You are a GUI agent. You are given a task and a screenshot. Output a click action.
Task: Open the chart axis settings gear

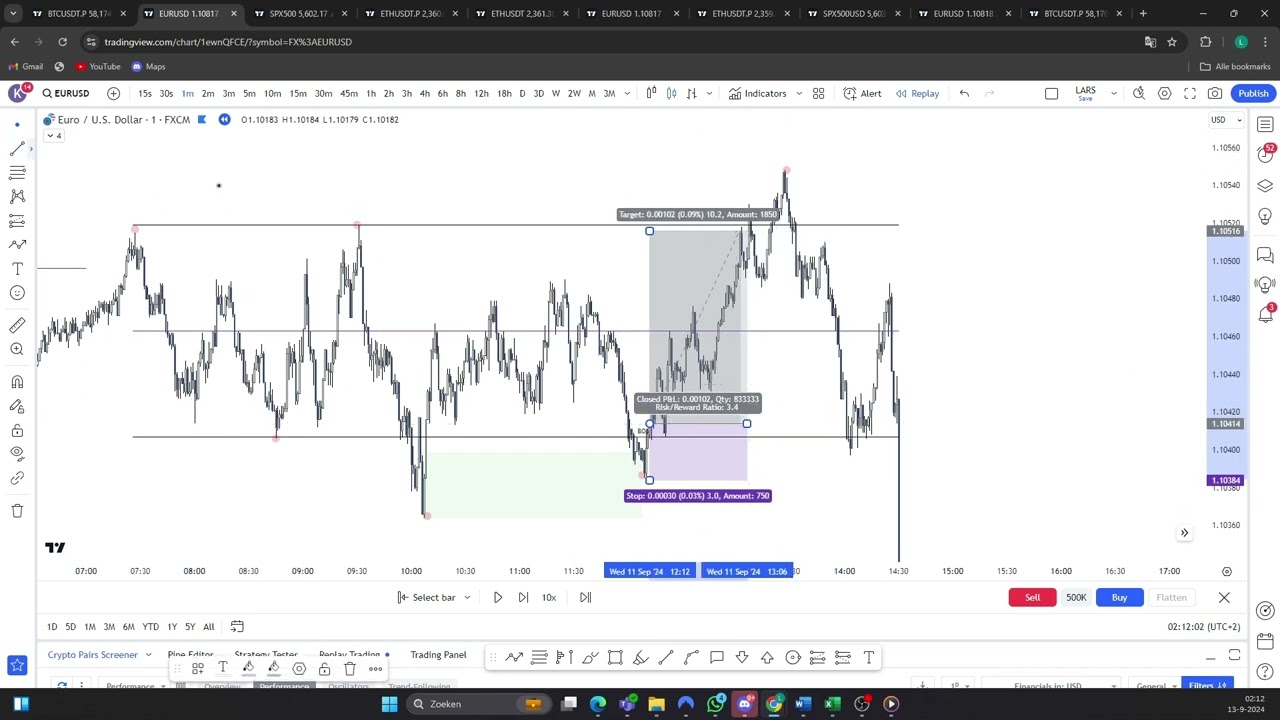click(x=1226, y=571)
